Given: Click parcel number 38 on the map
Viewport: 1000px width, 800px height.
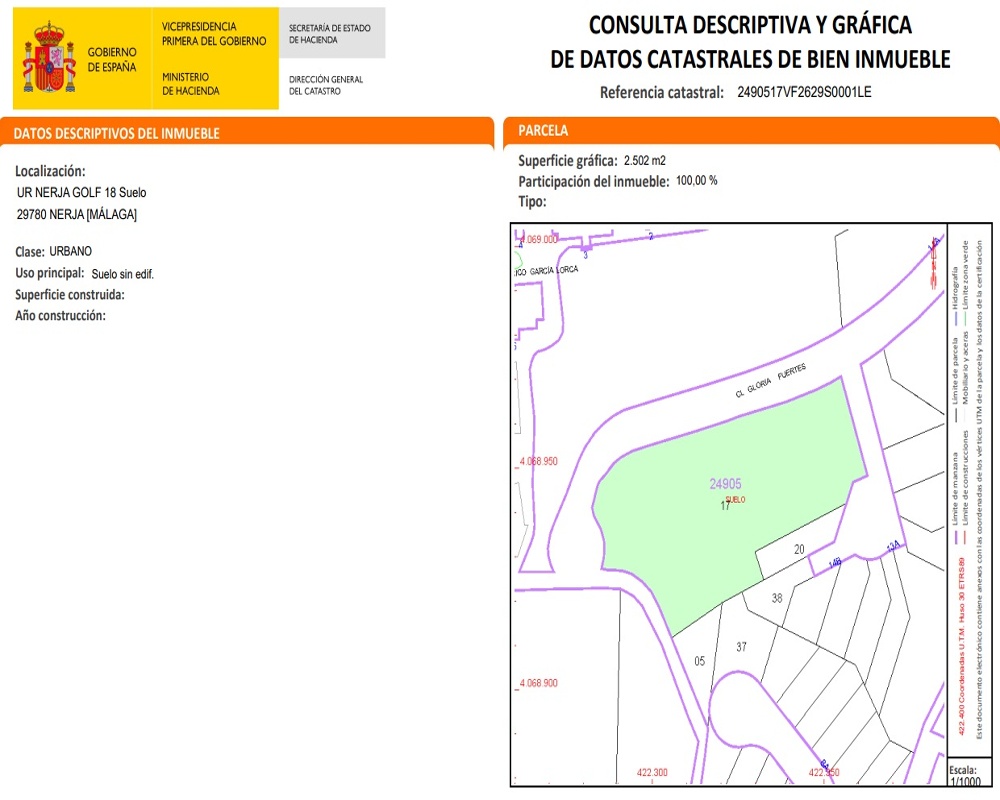Looking at the screenshot, I should (777, 598).
